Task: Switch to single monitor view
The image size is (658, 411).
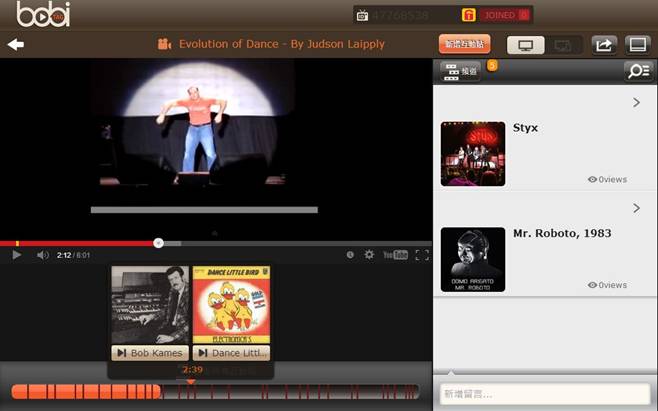Action: click(526, 45)
